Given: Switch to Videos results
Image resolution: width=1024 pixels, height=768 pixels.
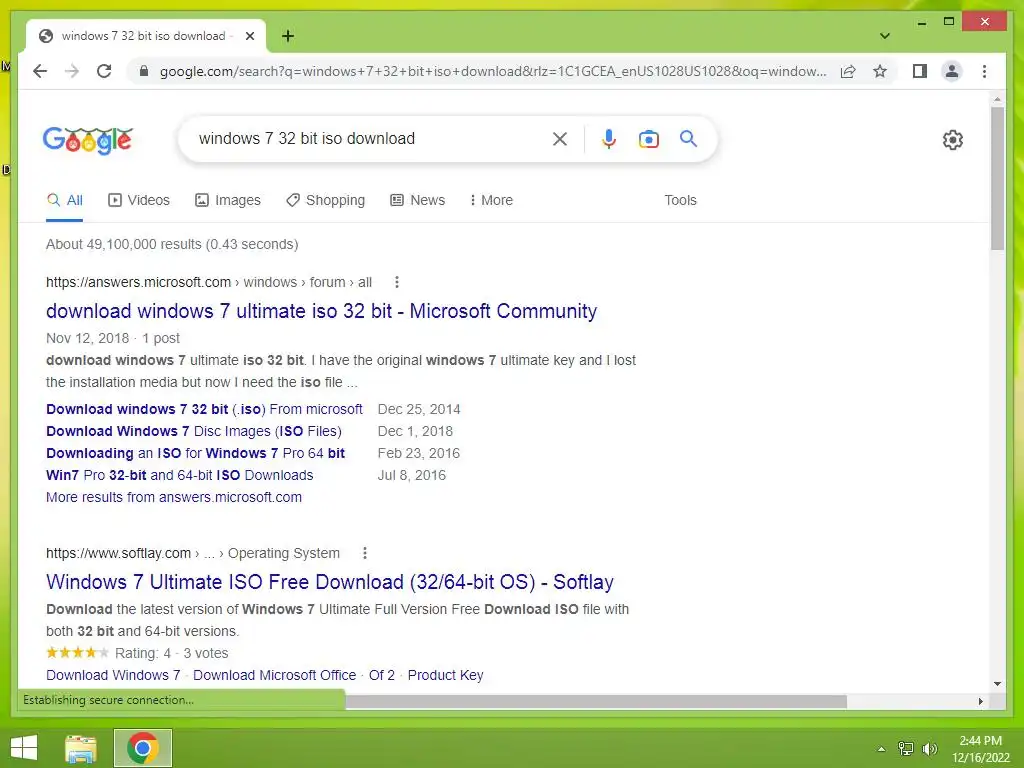Looking at the screenshot, I should [138, 200].
